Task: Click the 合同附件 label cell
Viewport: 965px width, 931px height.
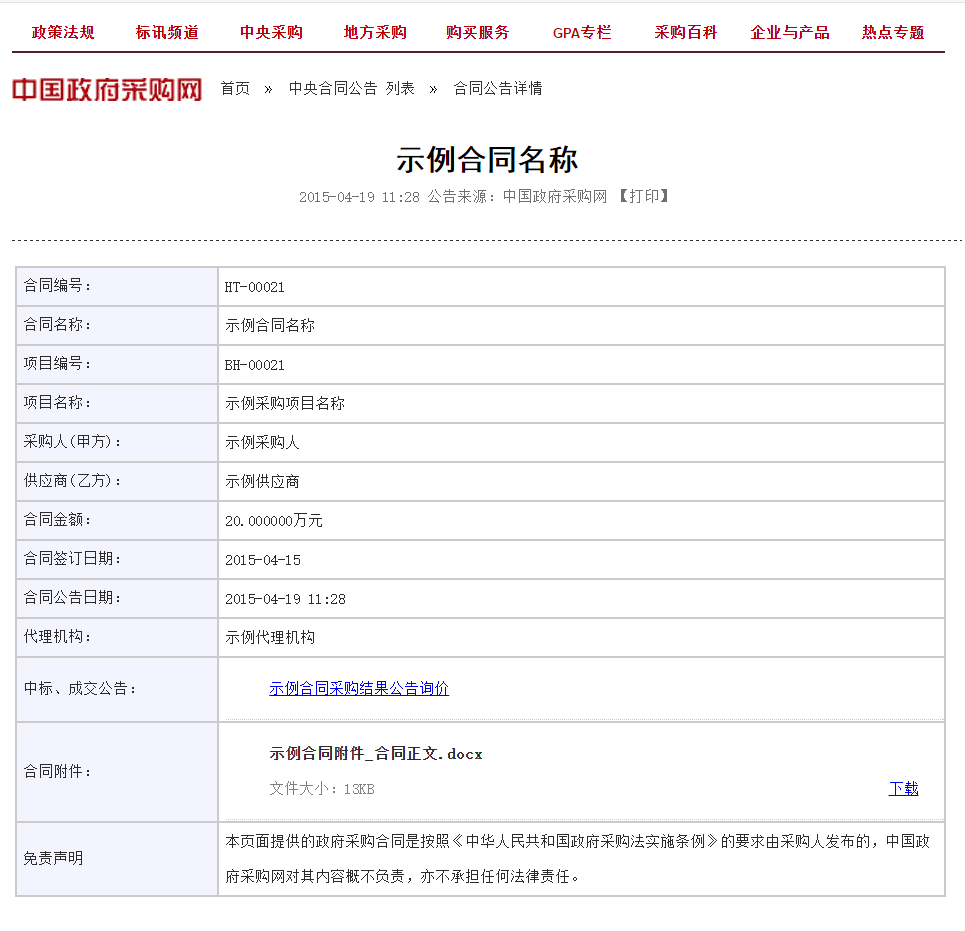Action: tap(117, 772)
